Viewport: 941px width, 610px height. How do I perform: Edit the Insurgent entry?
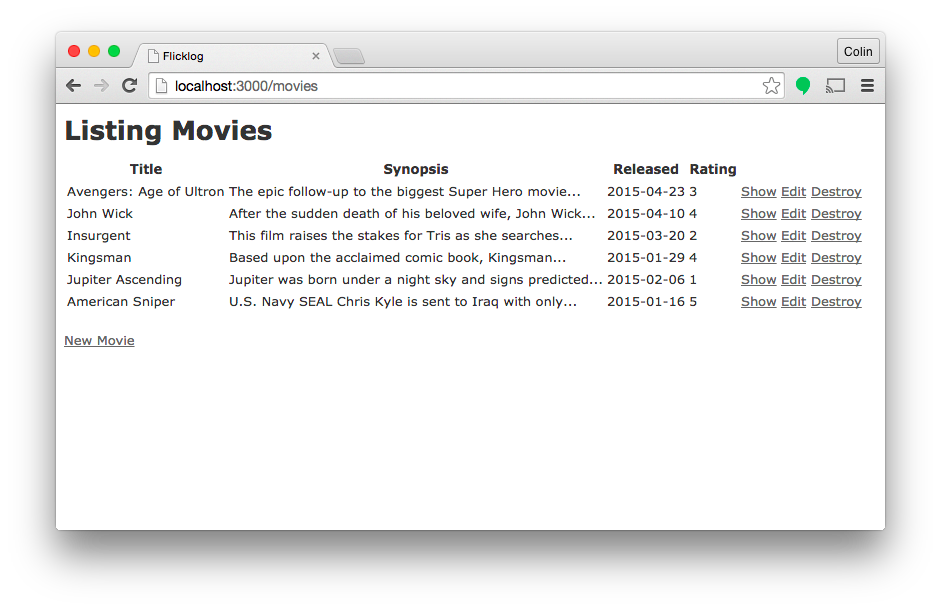(x=793, y=235)
